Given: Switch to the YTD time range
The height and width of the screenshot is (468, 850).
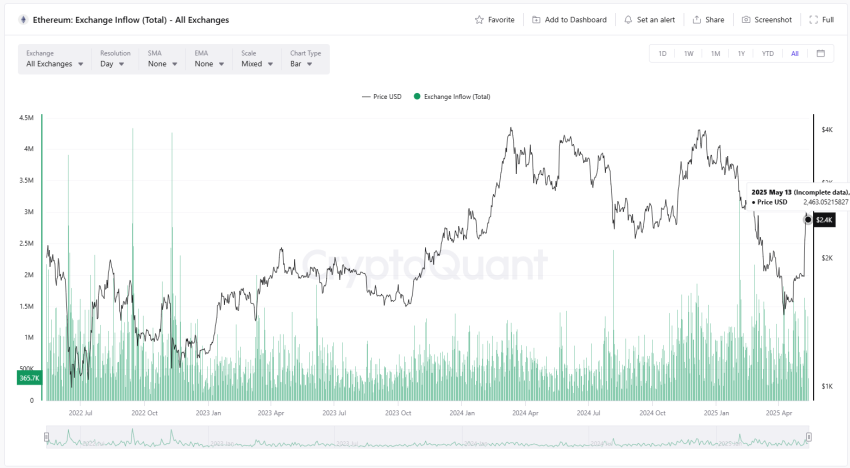Looking at the screenshot, I should (767, 53).
